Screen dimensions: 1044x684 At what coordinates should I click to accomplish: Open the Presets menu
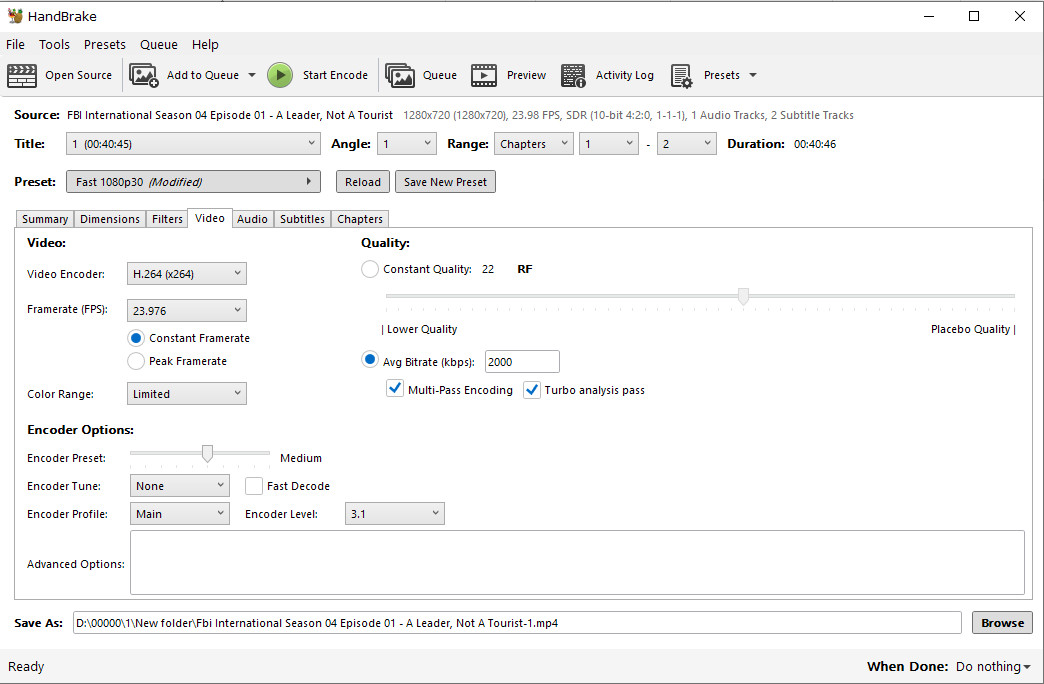tap(105, 45)
